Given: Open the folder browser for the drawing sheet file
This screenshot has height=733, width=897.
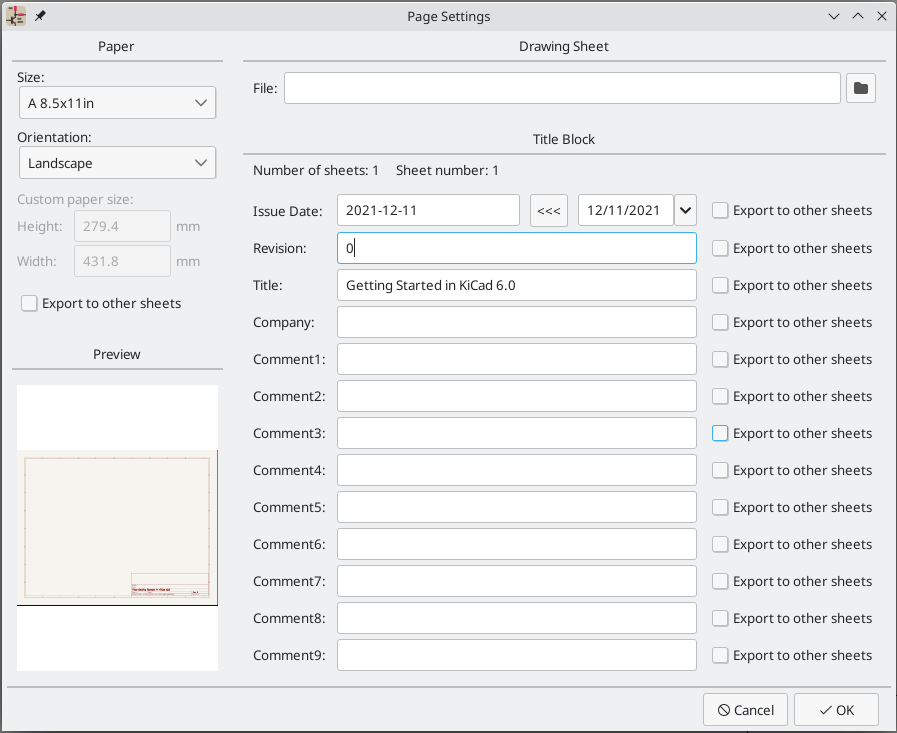Looking at the screenshot, I should pyautogui.click(x=861, y=88).
